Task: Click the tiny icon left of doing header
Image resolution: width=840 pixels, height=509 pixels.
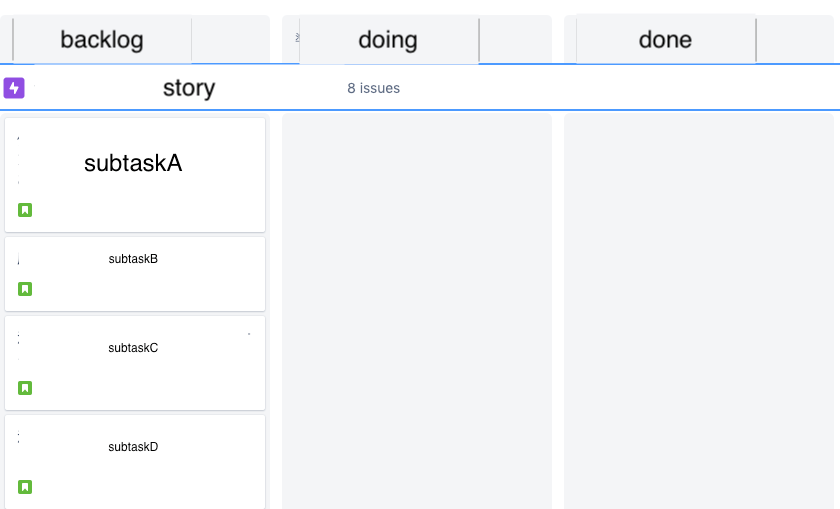Action: [x=297, y=38]
